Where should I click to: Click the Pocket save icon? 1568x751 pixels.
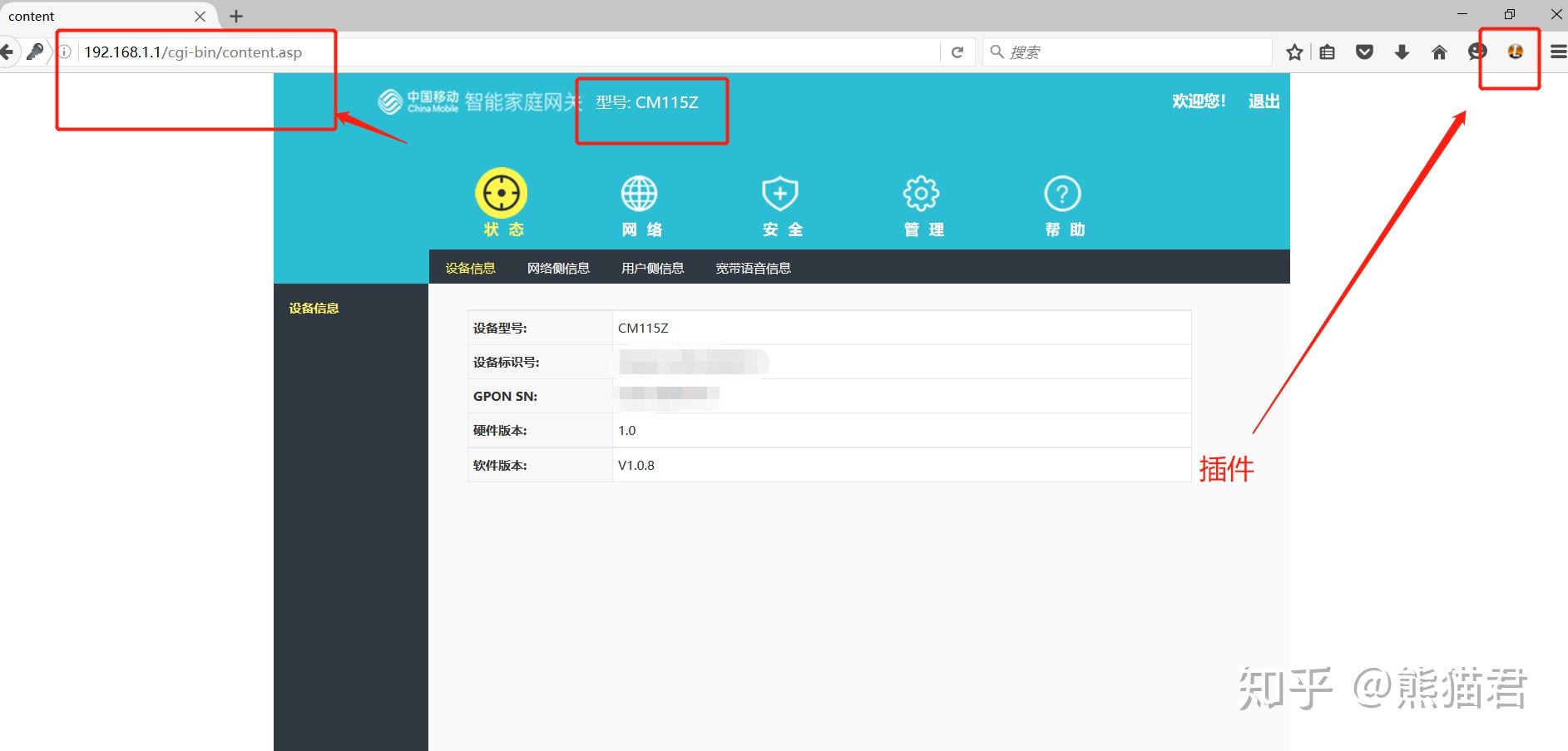(1365, 52)
